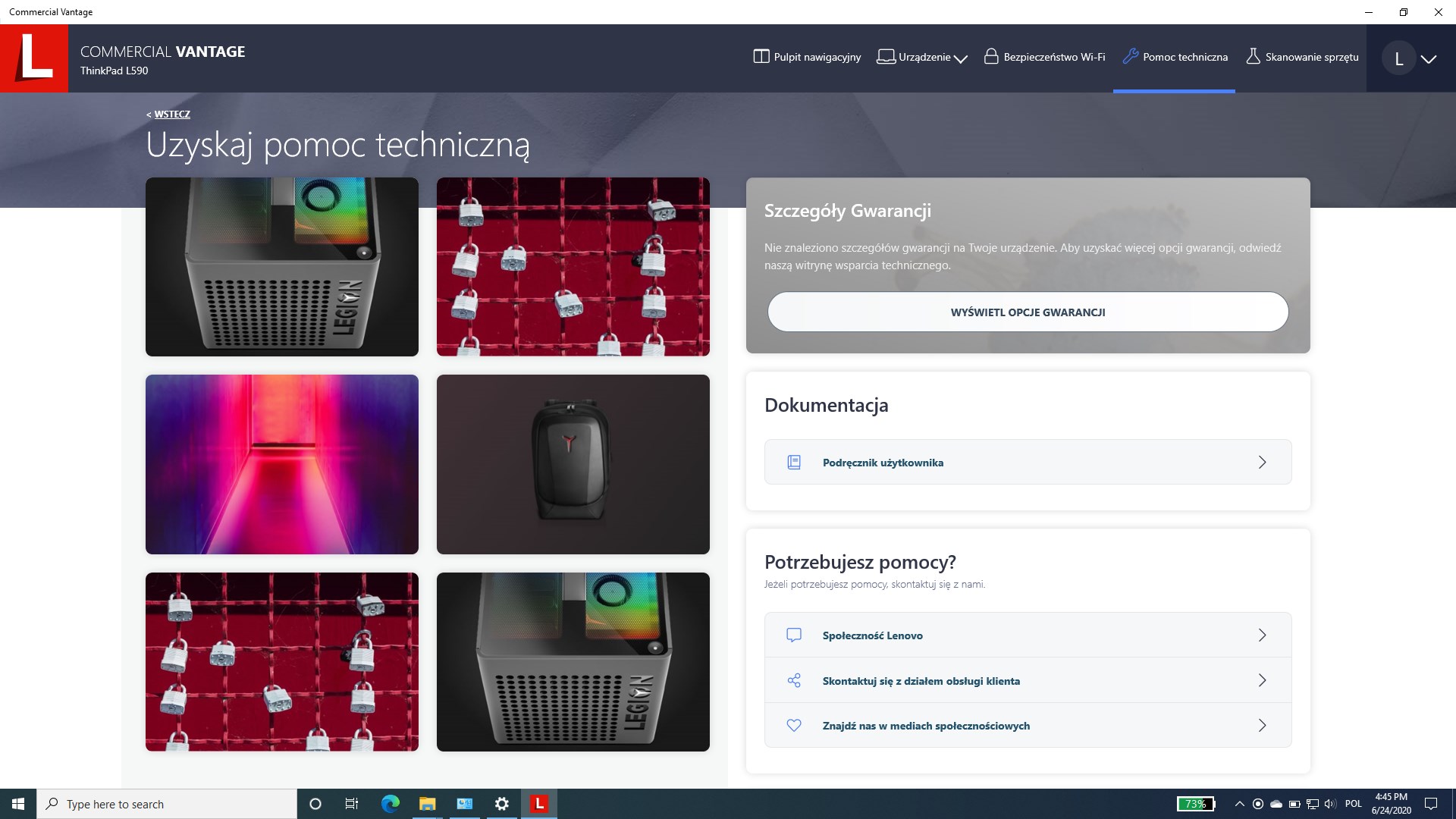Click the share-nodes icon for customer service
Screen dimensions: 1456x819
point(794,680)
